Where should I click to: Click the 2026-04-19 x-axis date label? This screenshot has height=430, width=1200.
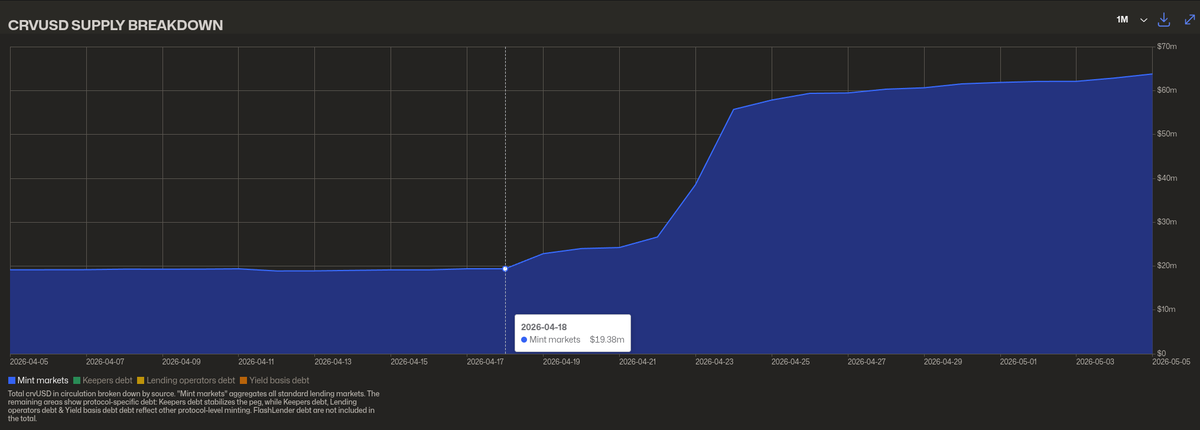562,361
